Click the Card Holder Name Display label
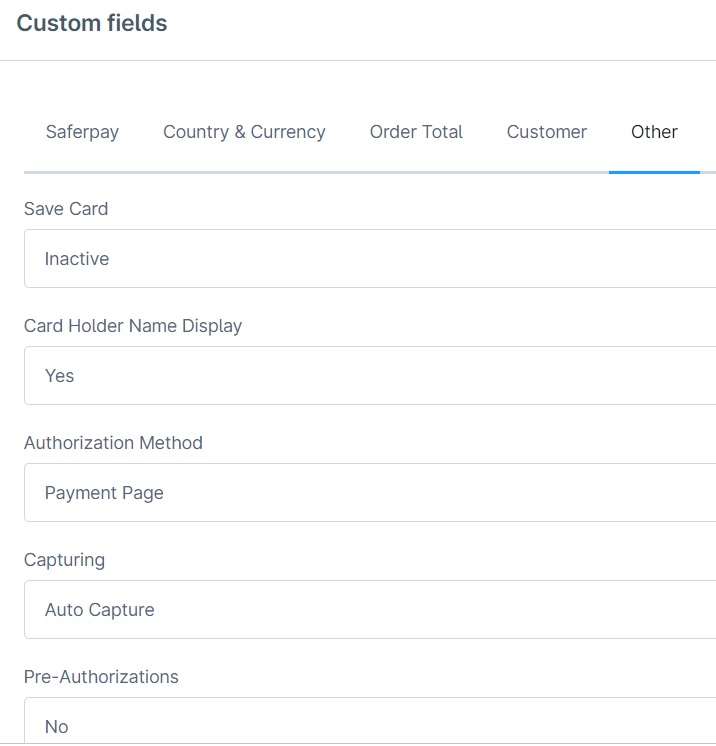This screenshot has height=746, width=716. pyautogui.click(x=133, y=326)
